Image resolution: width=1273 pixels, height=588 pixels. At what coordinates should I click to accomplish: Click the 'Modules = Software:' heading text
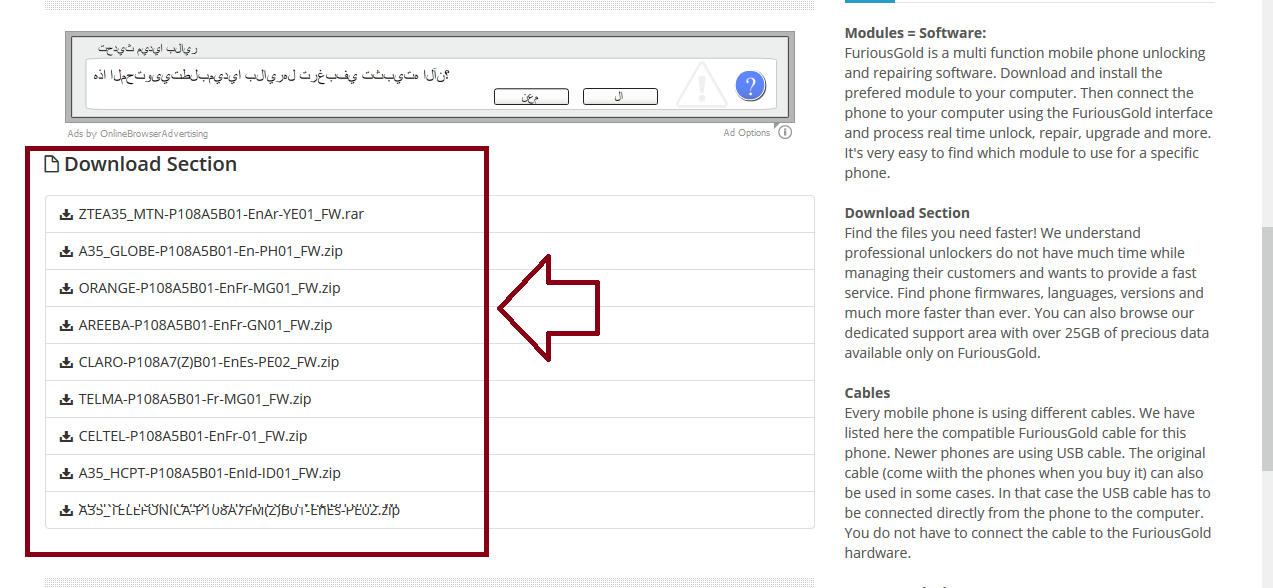click(915, 33)
